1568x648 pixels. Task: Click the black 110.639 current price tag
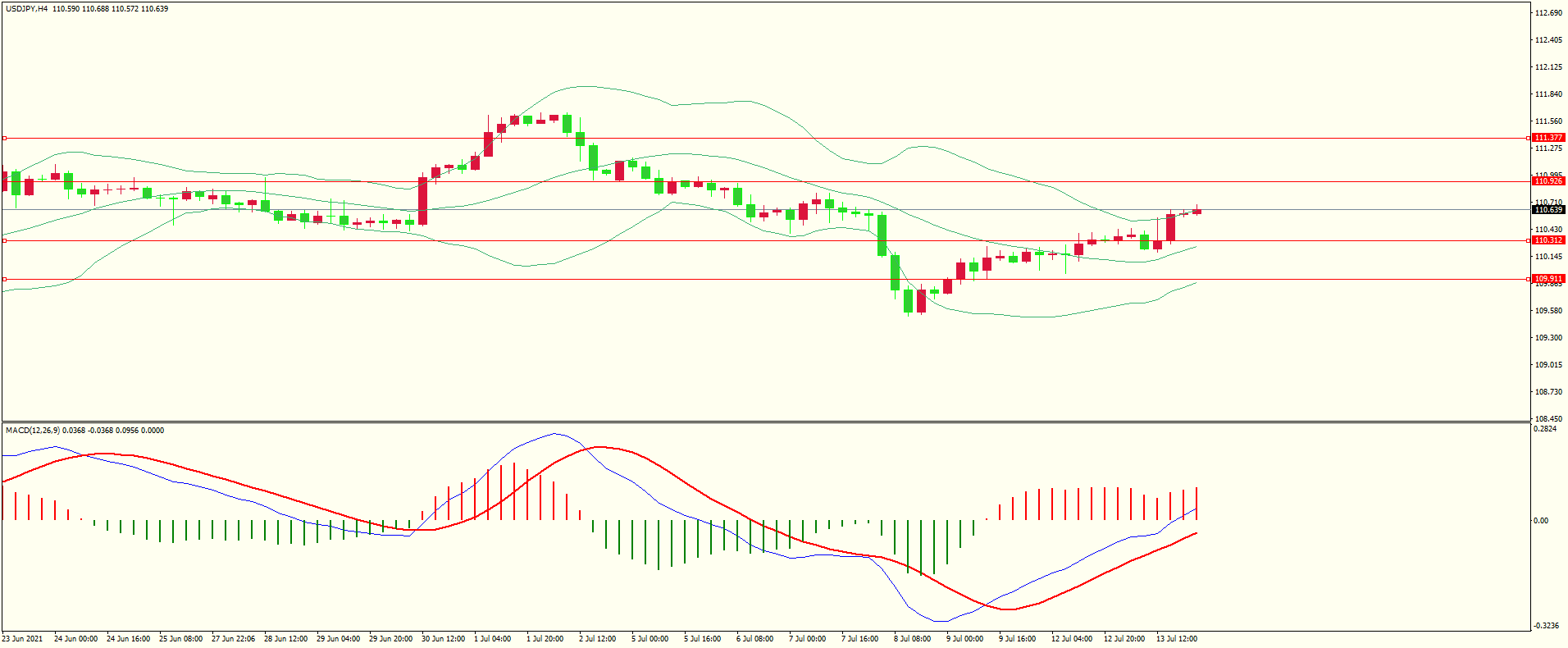(1548, 210)
